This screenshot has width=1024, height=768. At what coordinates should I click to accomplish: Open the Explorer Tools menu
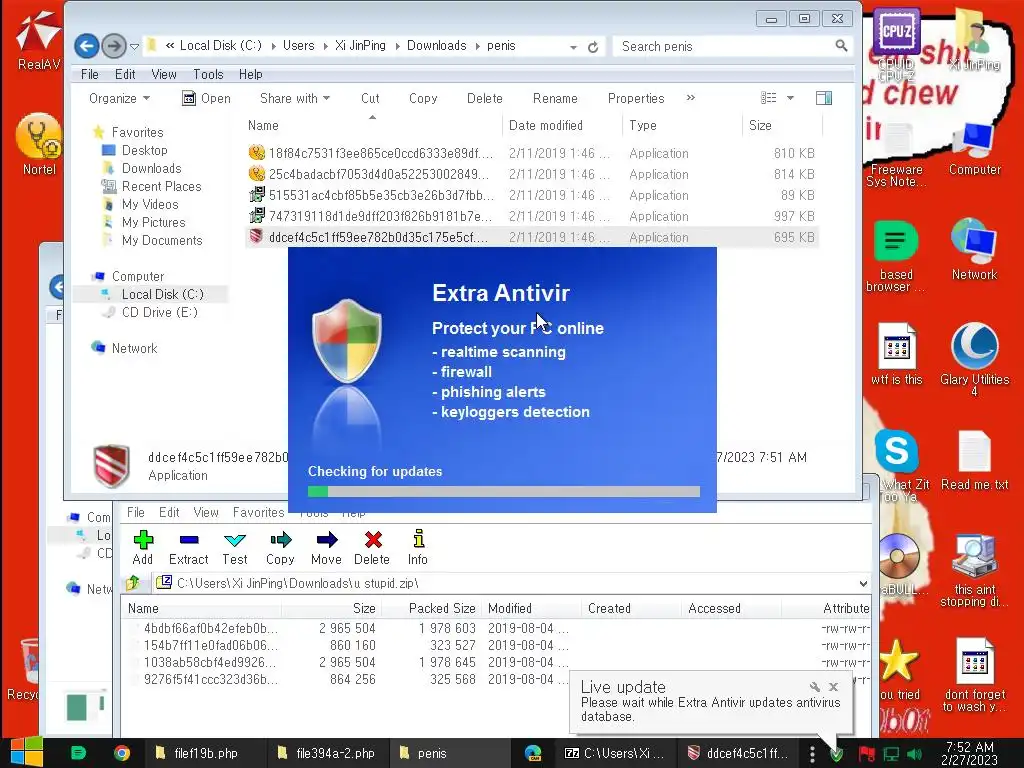[208, 74]
